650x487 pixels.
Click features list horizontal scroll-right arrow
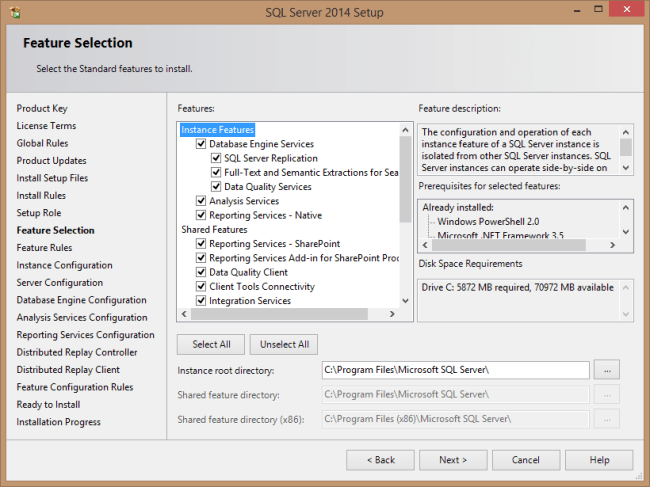coord(394,315)
